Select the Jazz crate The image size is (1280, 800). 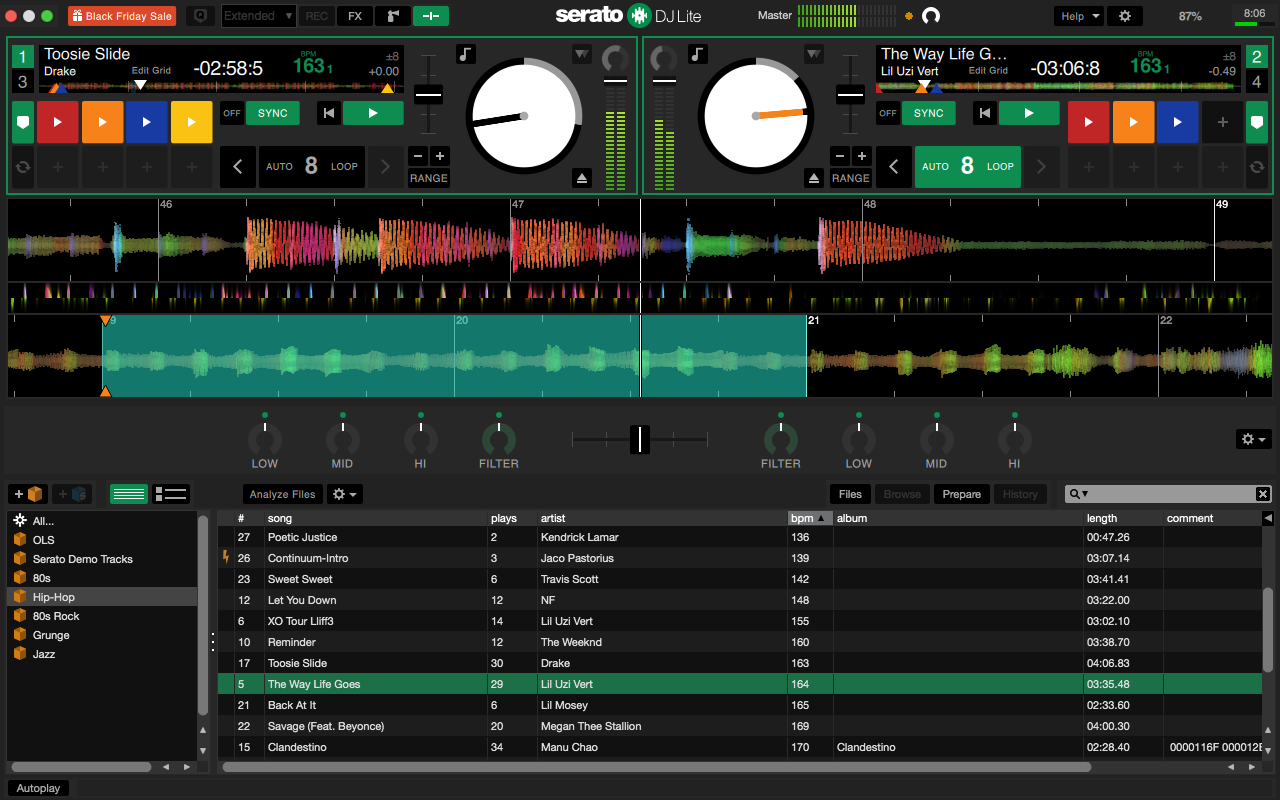(x=102, y=654)
